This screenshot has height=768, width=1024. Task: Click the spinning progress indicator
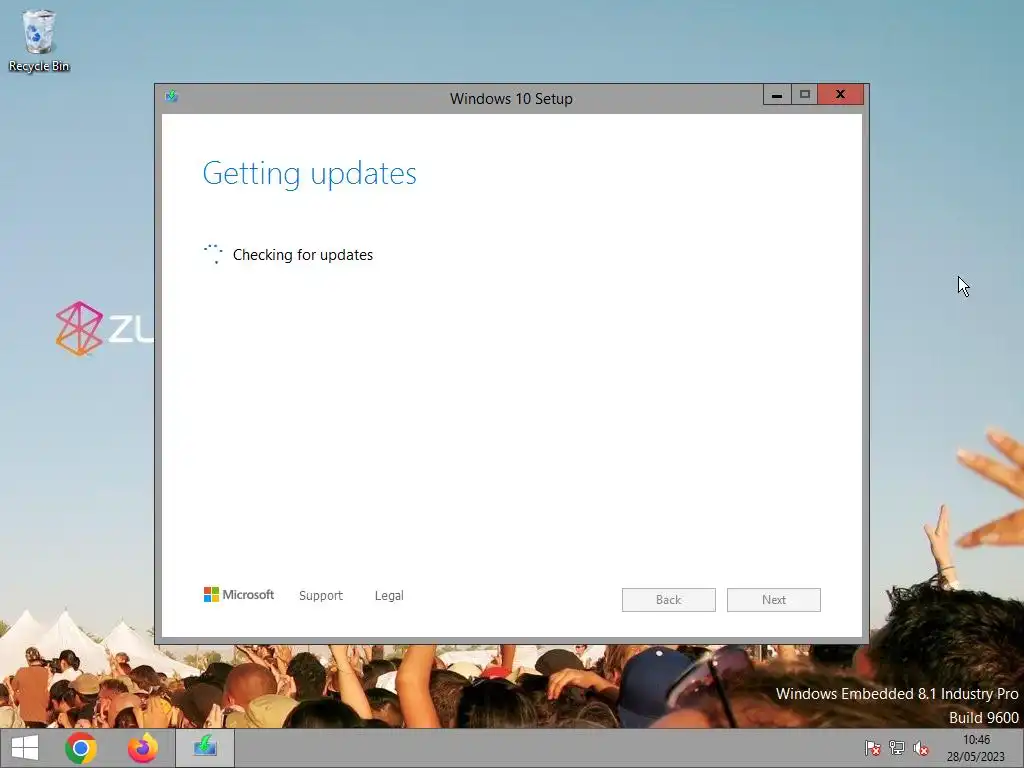213,254
